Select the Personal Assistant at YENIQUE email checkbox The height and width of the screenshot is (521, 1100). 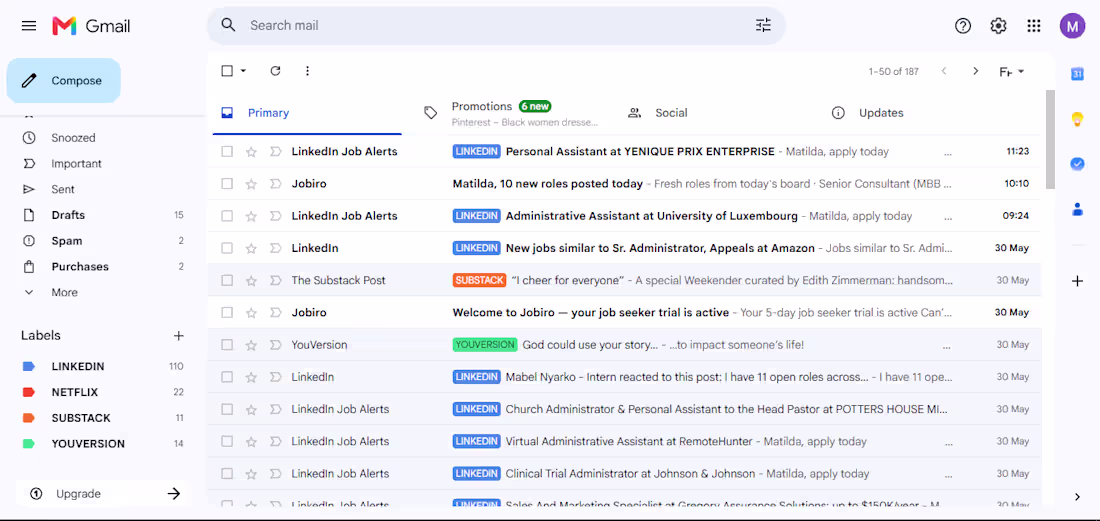[227, 151]
